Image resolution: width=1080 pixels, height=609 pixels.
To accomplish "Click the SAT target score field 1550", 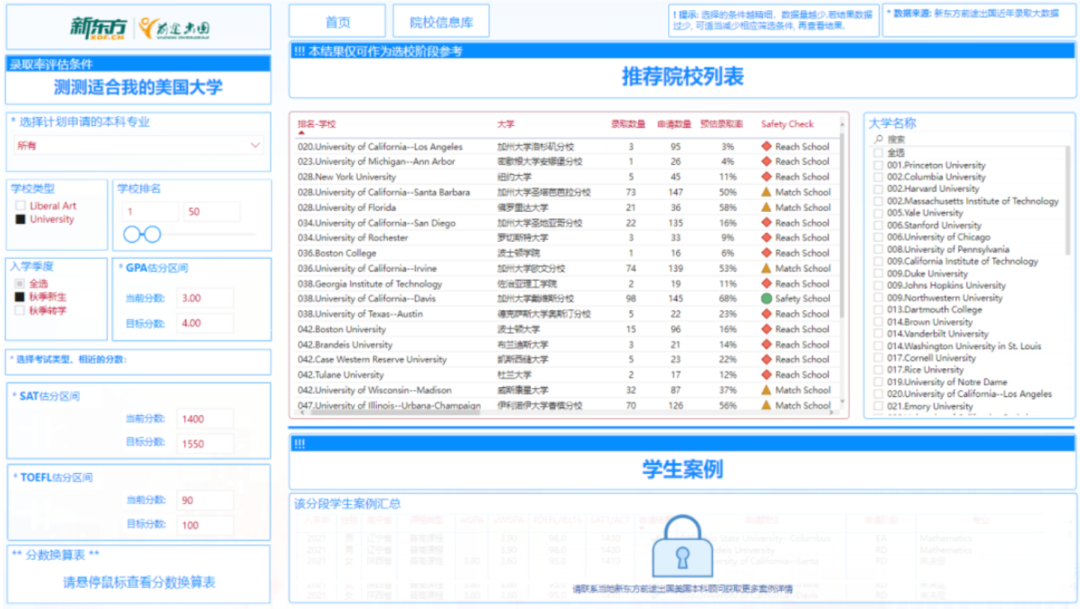I will coord(204,442).
